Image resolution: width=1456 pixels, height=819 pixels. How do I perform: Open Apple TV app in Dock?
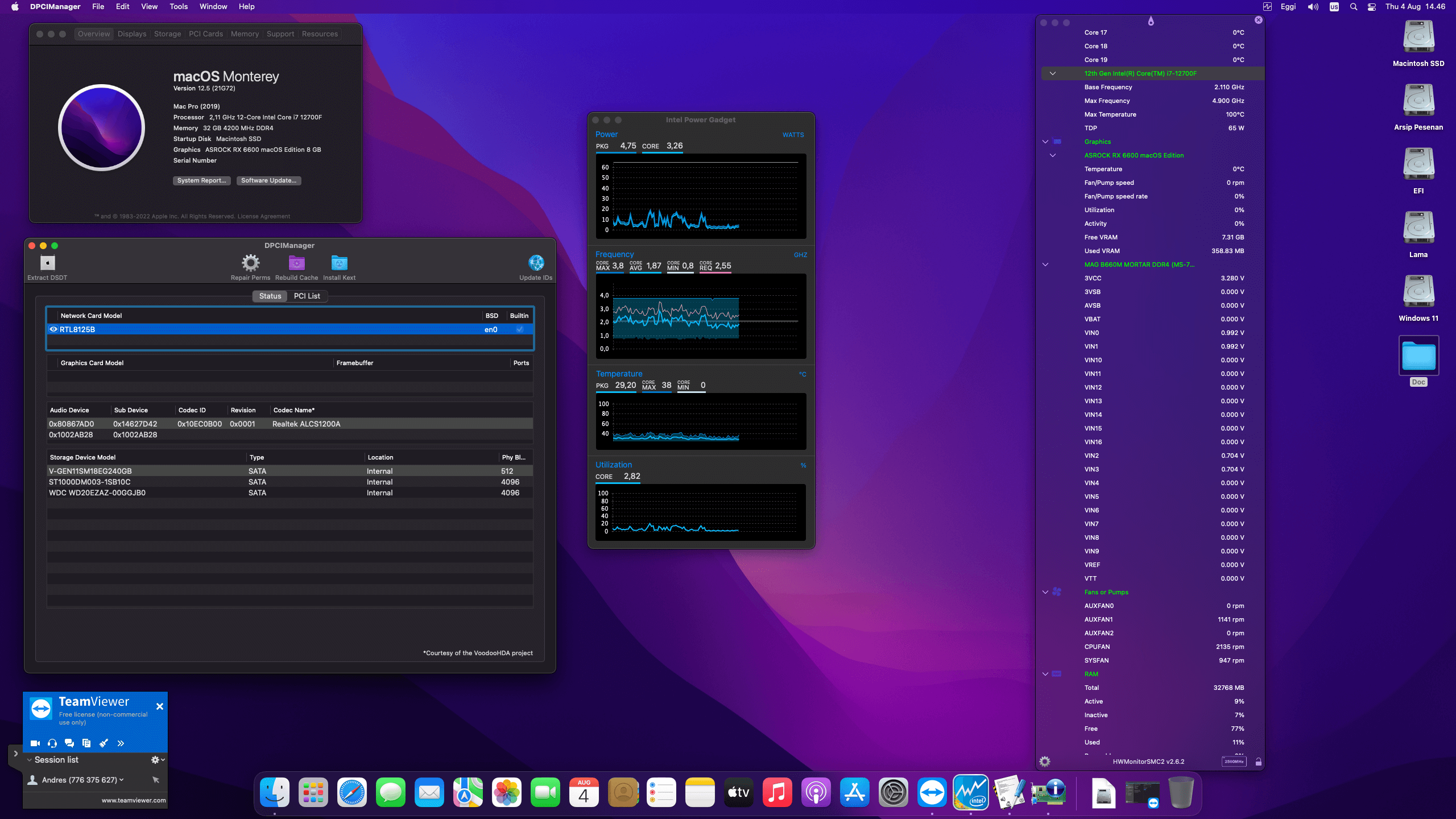pyautogui.click(x=739, y=792)
